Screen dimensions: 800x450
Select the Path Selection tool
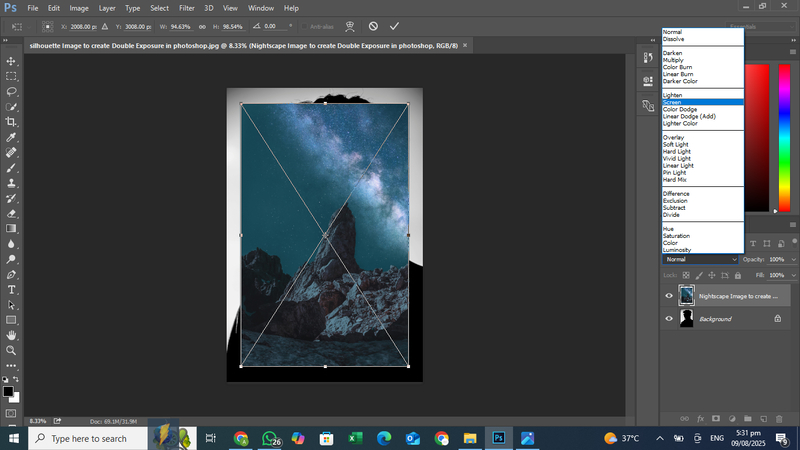(x=11, y=305)
